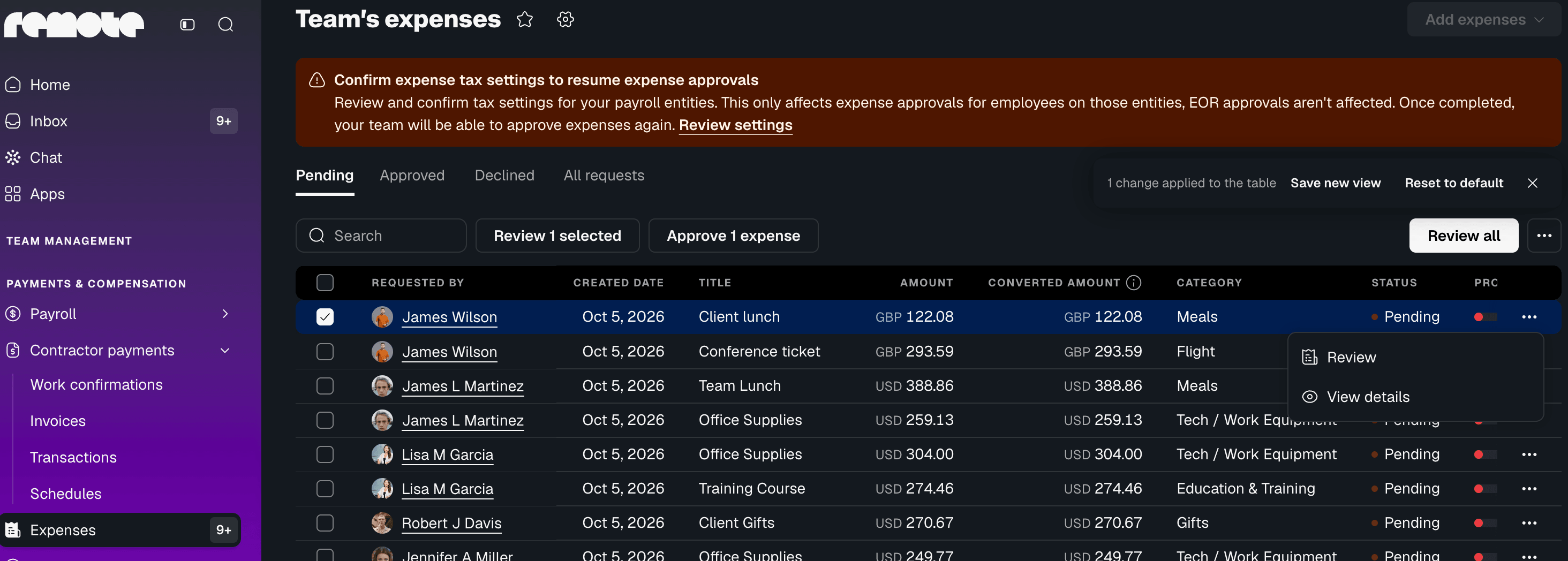This screenshot has height=561, width=1568.
Task: Switch to the Declined tab
Action: [x=504, y=175]
